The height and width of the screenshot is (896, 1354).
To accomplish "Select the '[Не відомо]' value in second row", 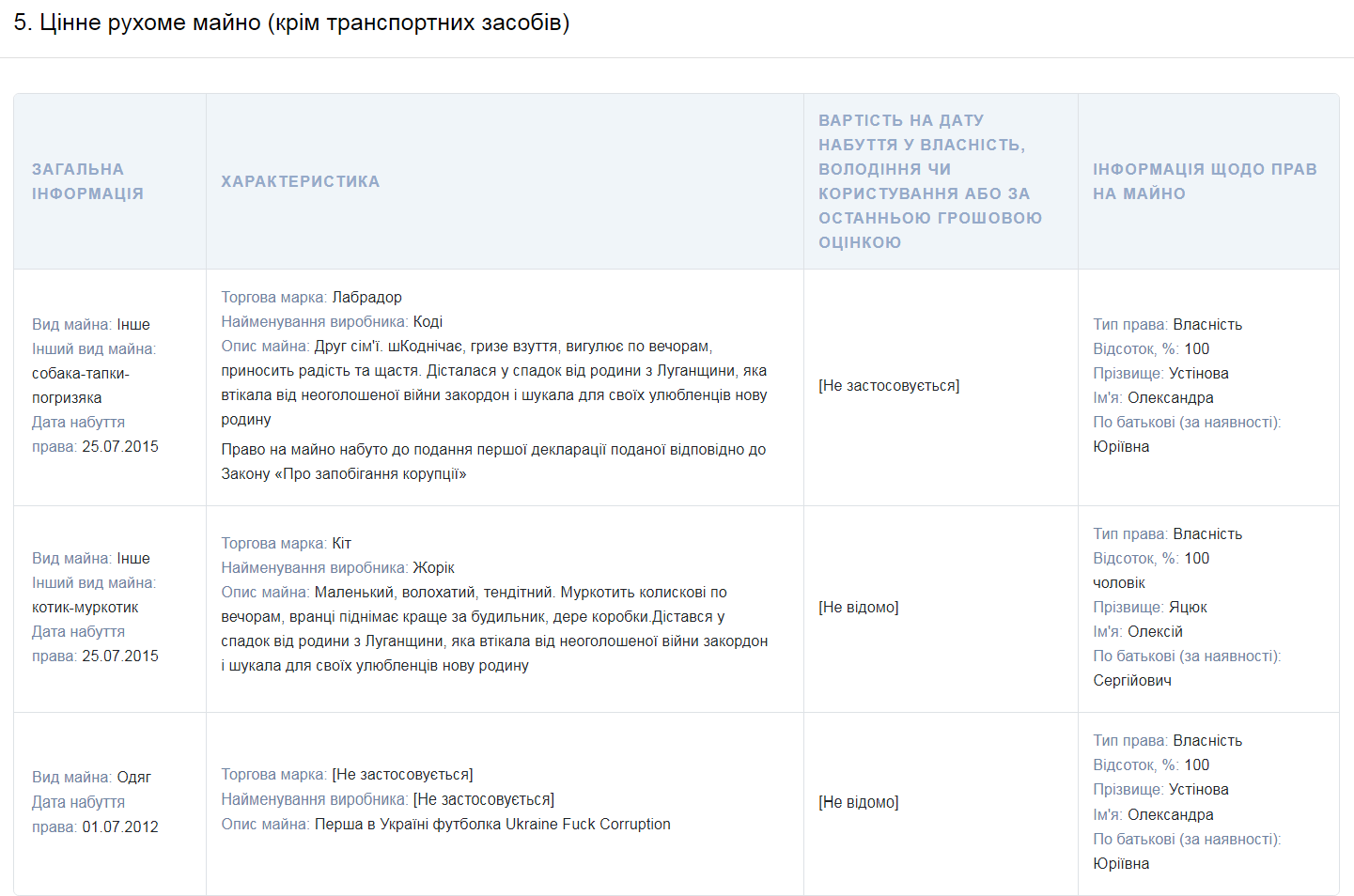I will [859, 607].
